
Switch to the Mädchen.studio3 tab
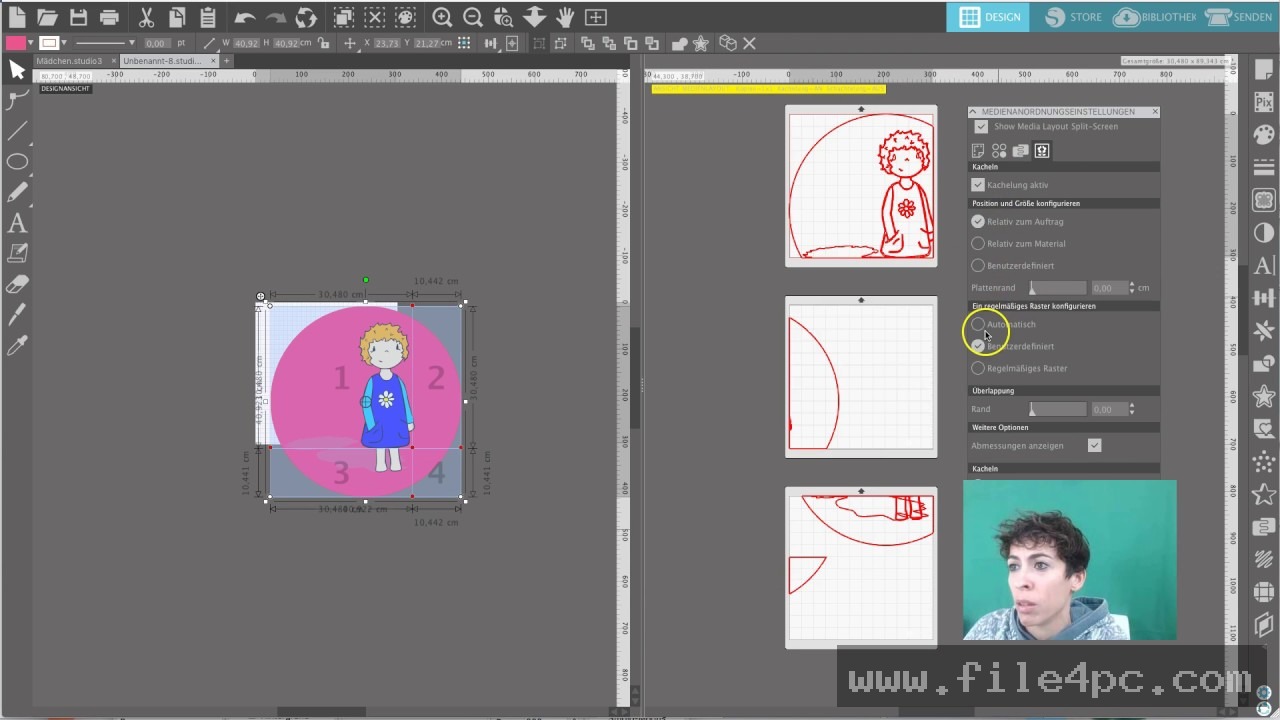click(x=70, y=61)
